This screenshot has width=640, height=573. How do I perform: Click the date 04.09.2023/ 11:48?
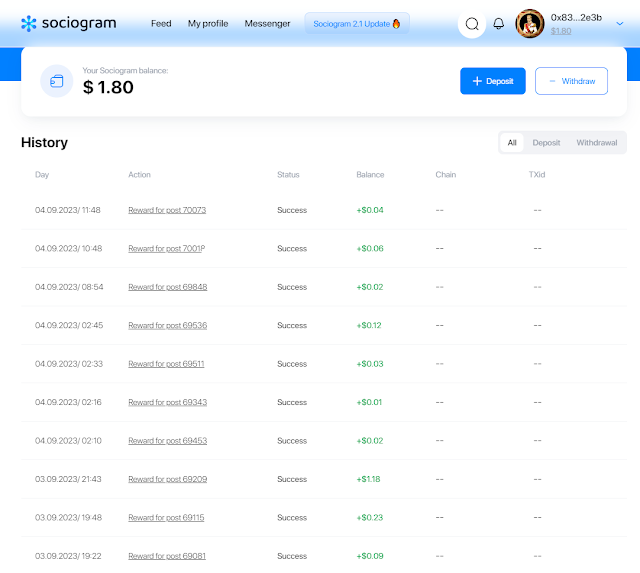68,210
